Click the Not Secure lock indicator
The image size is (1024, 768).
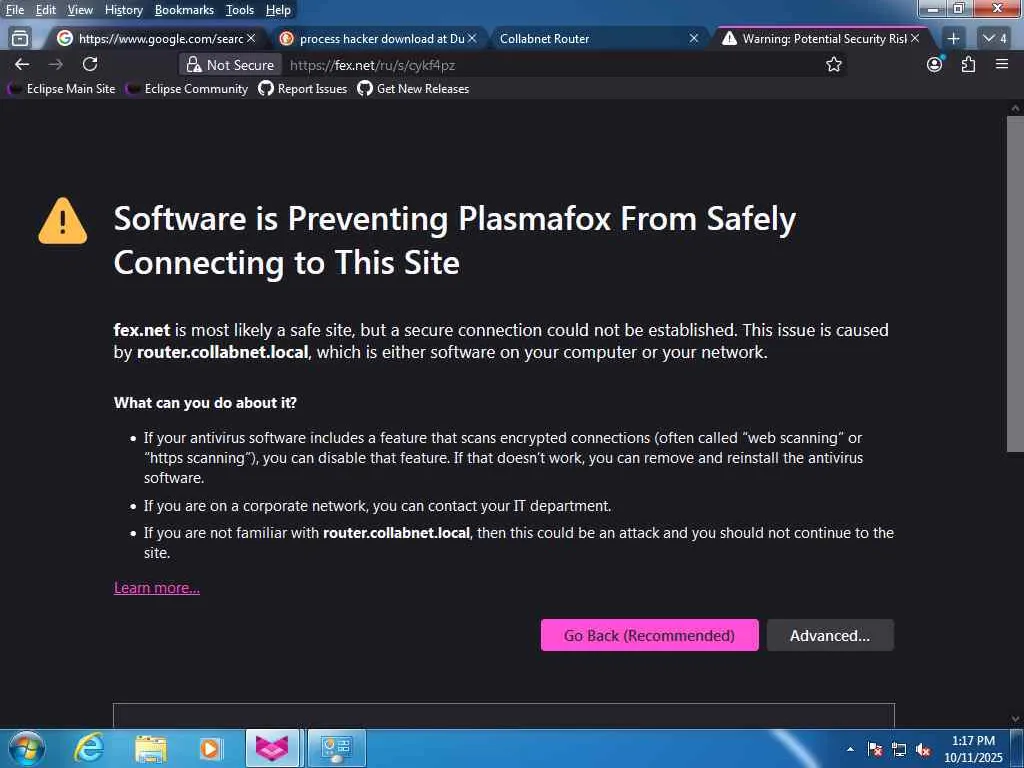click(231, 65)
